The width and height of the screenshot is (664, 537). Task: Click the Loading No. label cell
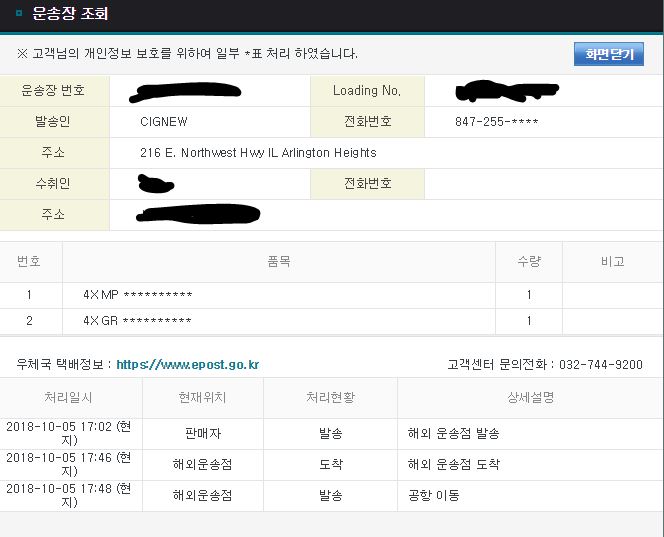coord(367,91)
